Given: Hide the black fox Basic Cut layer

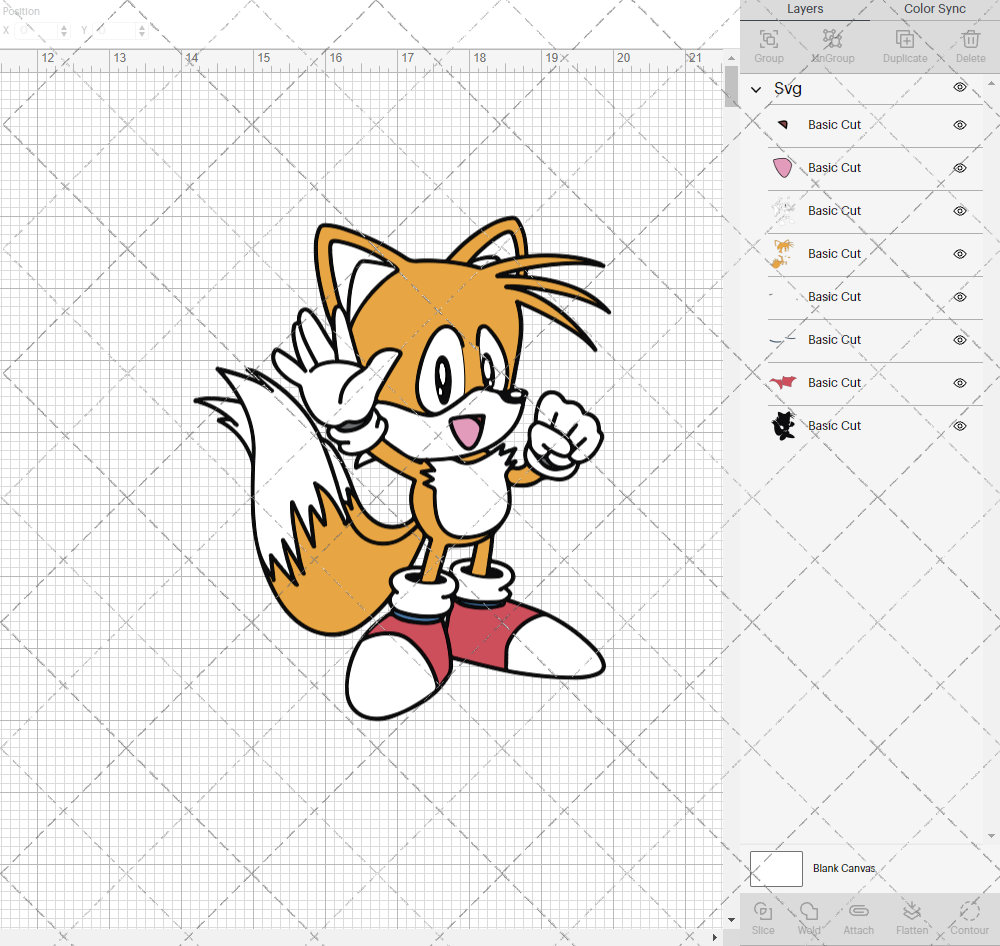Looking at the screenshot, I should tap(959, 425).
